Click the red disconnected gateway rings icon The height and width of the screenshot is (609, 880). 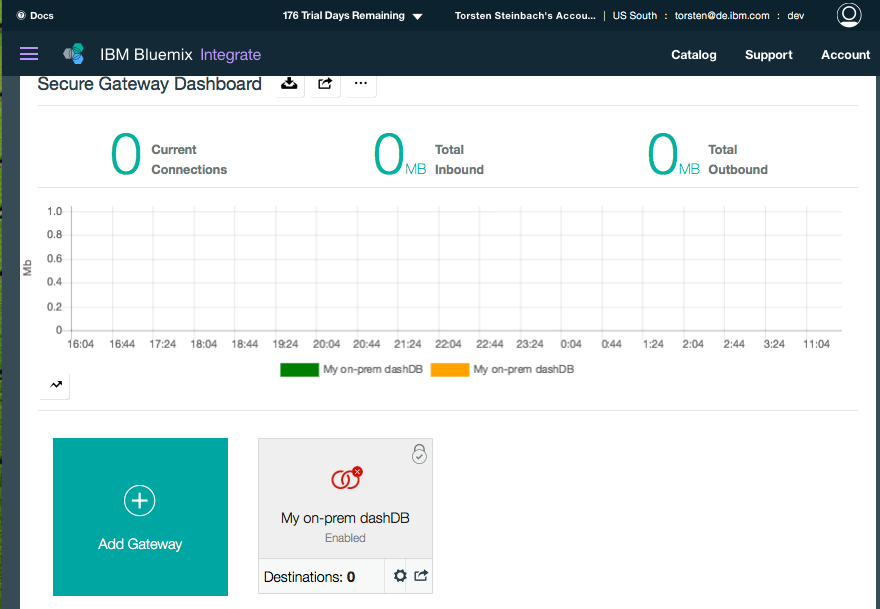[346, 479]
